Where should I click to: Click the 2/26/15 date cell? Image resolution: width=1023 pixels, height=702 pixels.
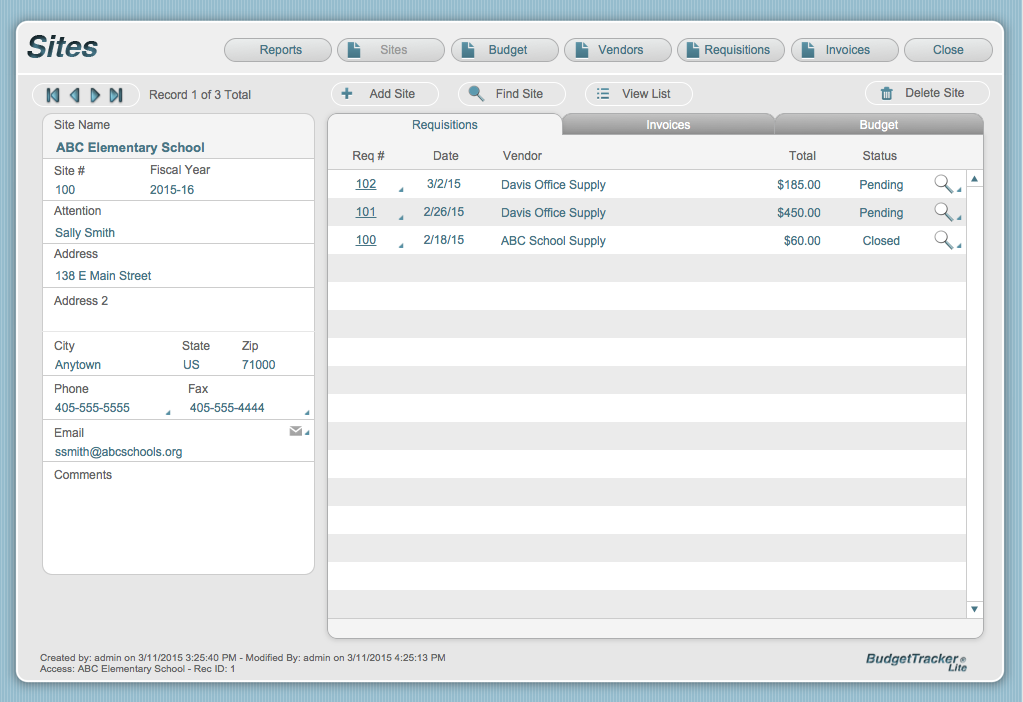click(x=444, y=212)
